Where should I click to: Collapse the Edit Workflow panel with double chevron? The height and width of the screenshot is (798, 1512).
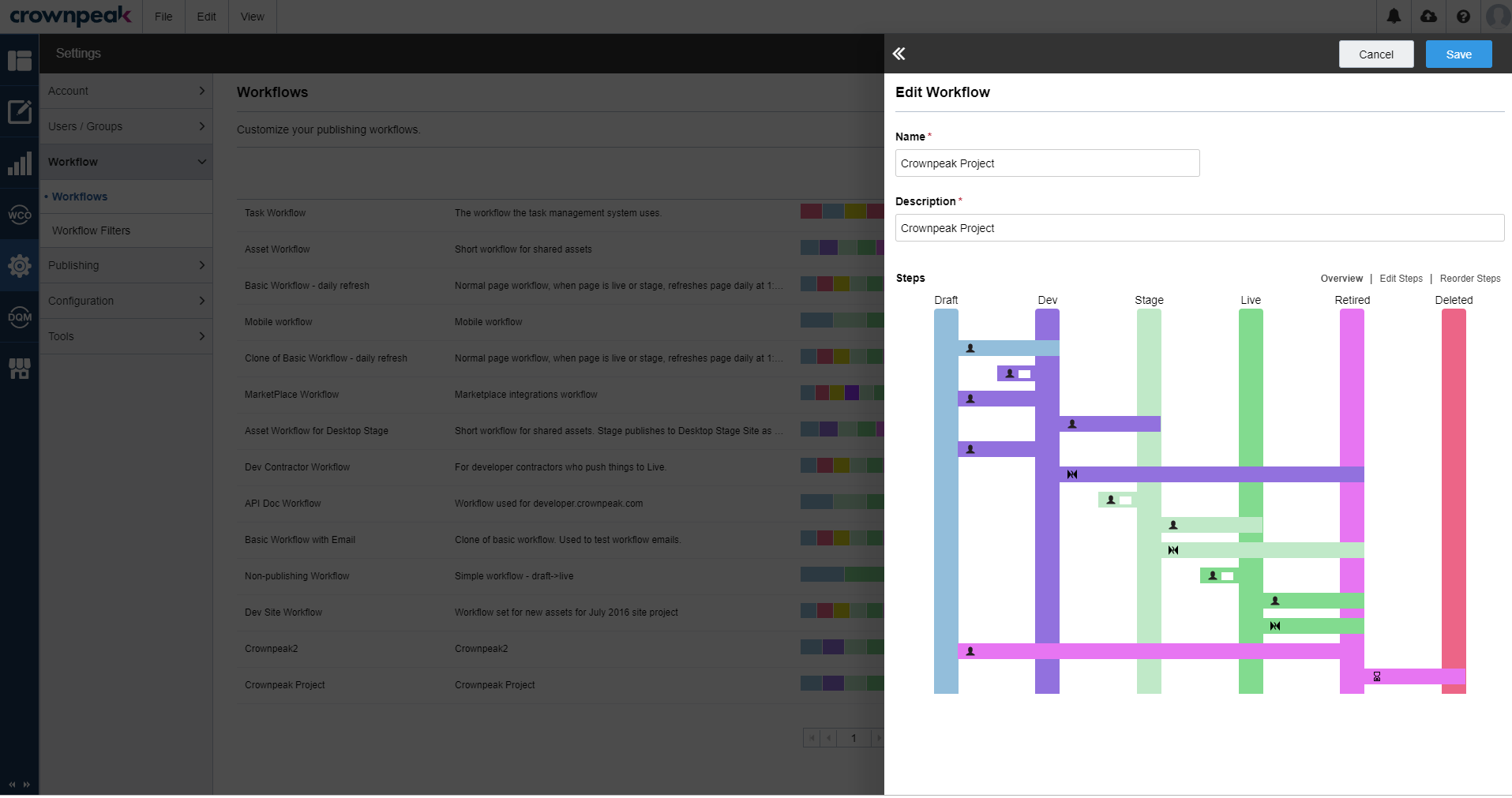click(x=899, y=54)
